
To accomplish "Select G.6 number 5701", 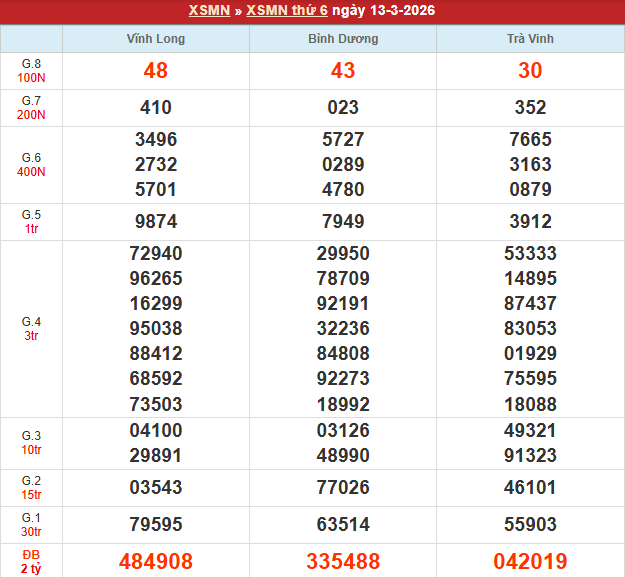I will coord(156,189).
